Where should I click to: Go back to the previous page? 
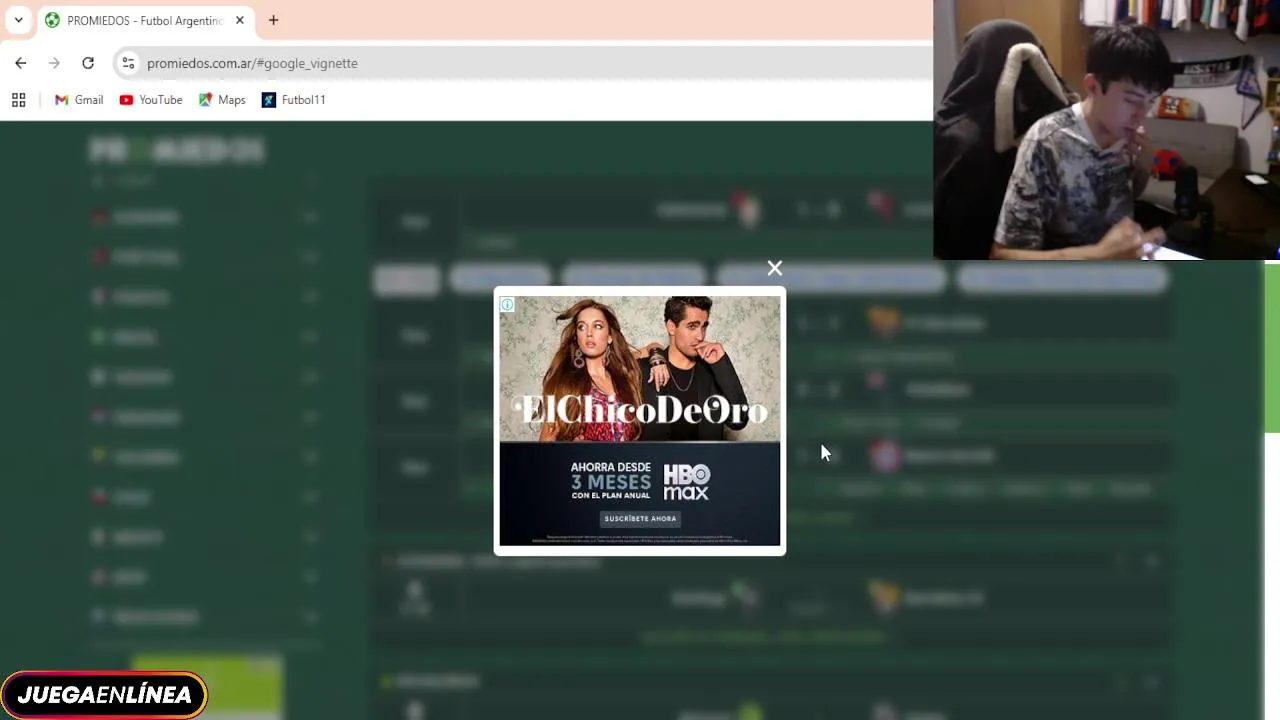pyautogui.click(x=21, y=63)
